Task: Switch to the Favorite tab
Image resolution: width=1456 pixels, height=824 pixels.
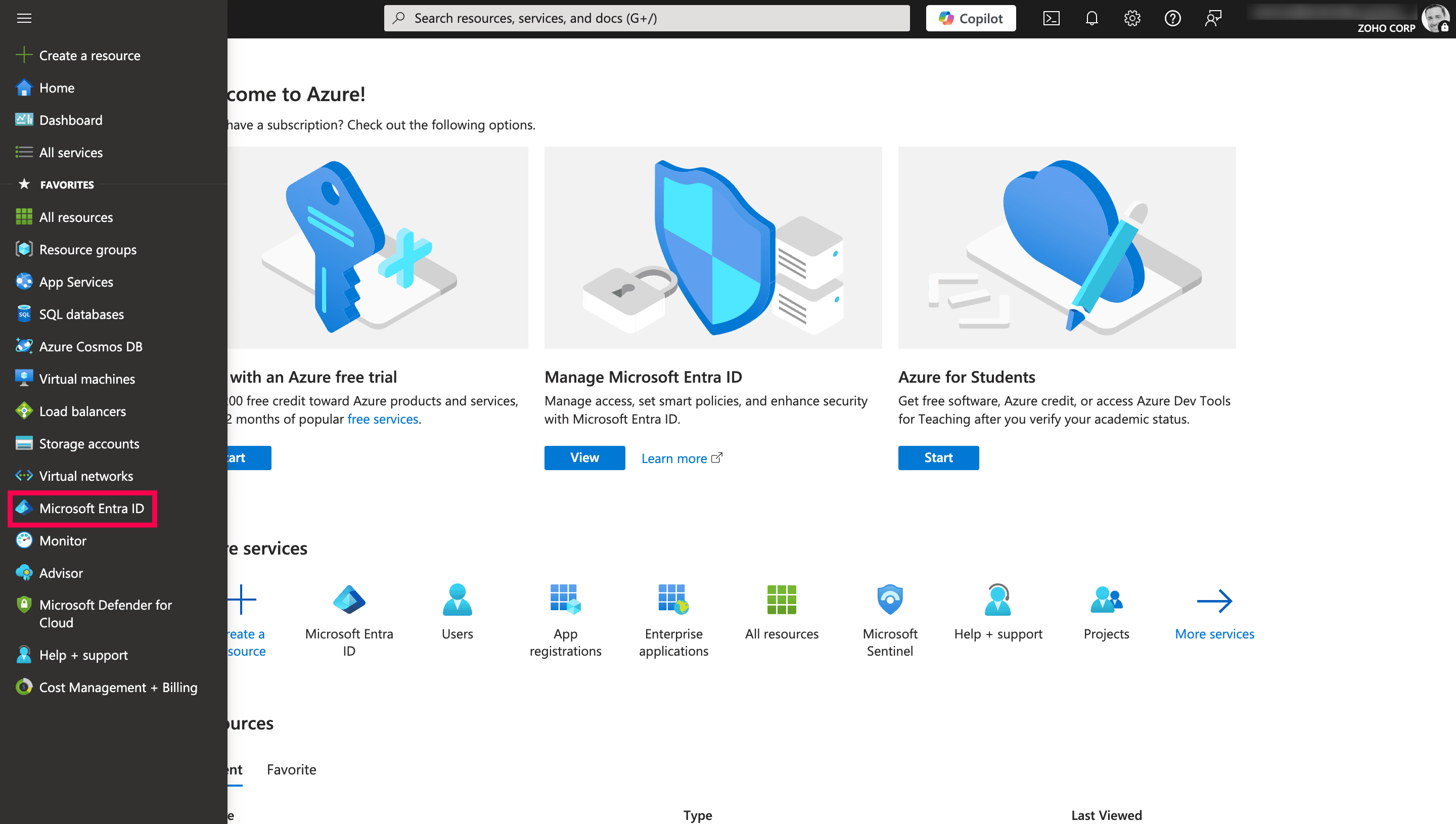Action: click(291, 769)
